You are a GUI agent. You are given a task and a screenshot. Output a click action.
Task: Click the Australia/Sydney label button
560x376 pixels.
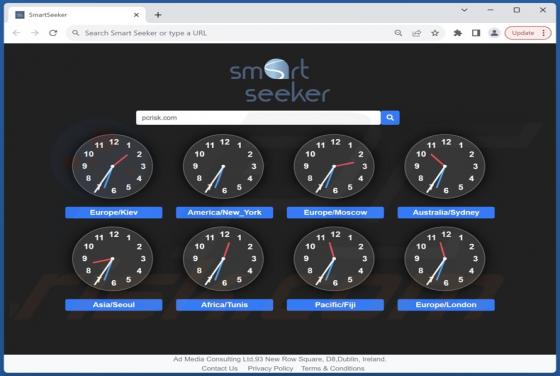coord(446,212)
